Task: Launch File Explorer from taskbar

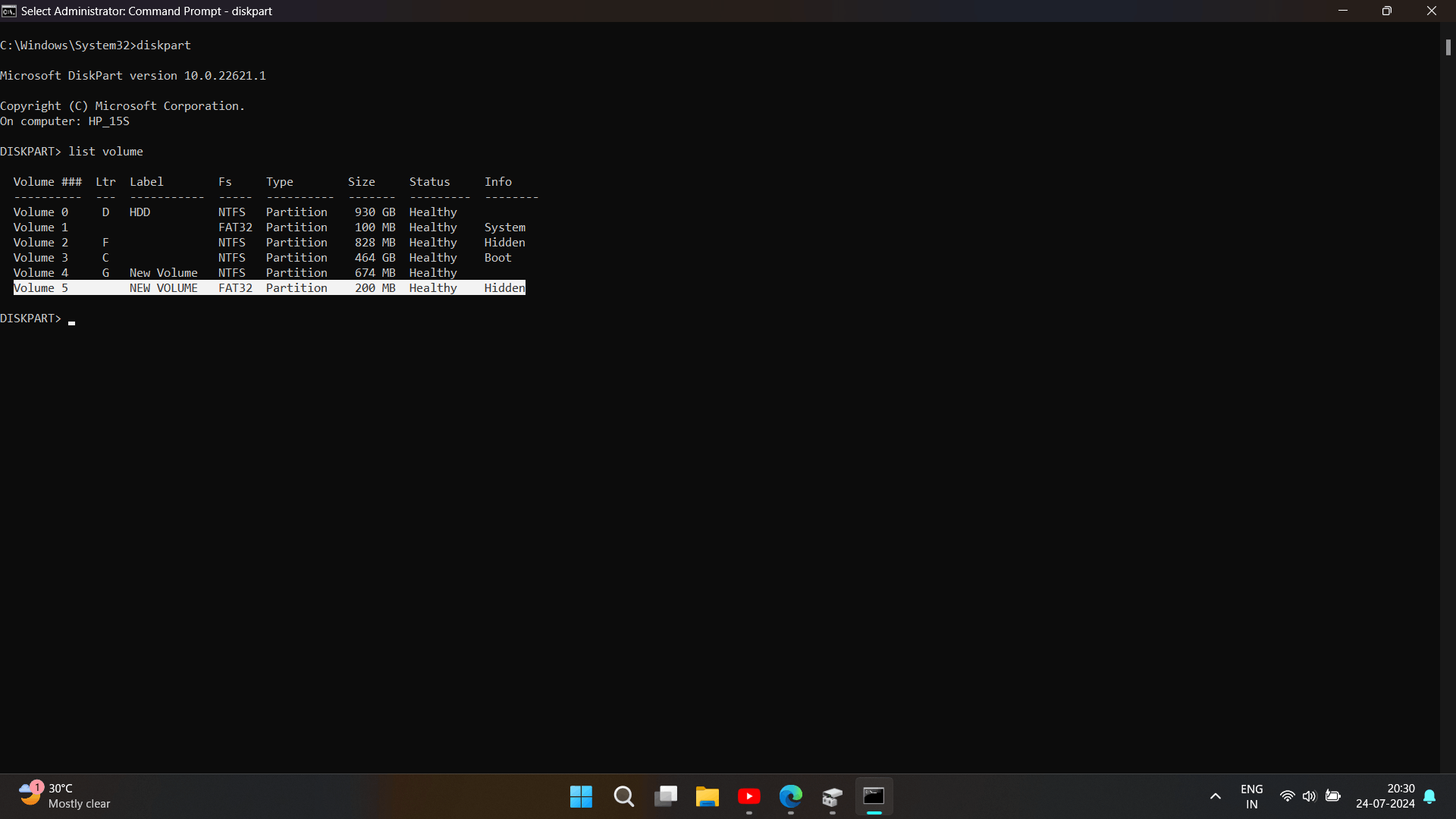Action: pyautogui.click(x=708, y=796)
